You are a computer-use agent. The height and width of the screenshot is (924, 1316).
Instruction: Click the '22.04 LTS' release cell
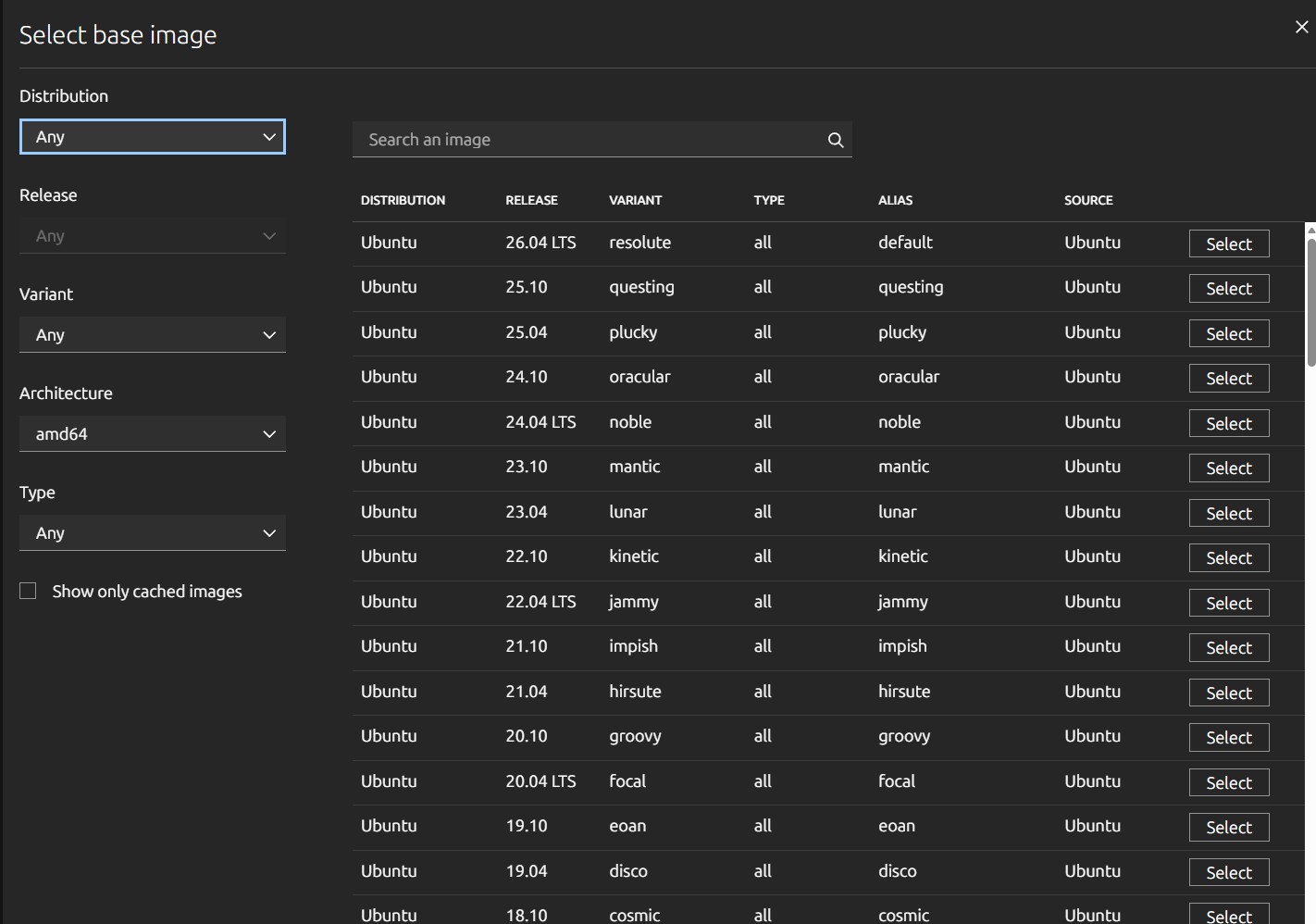[540, 602]
